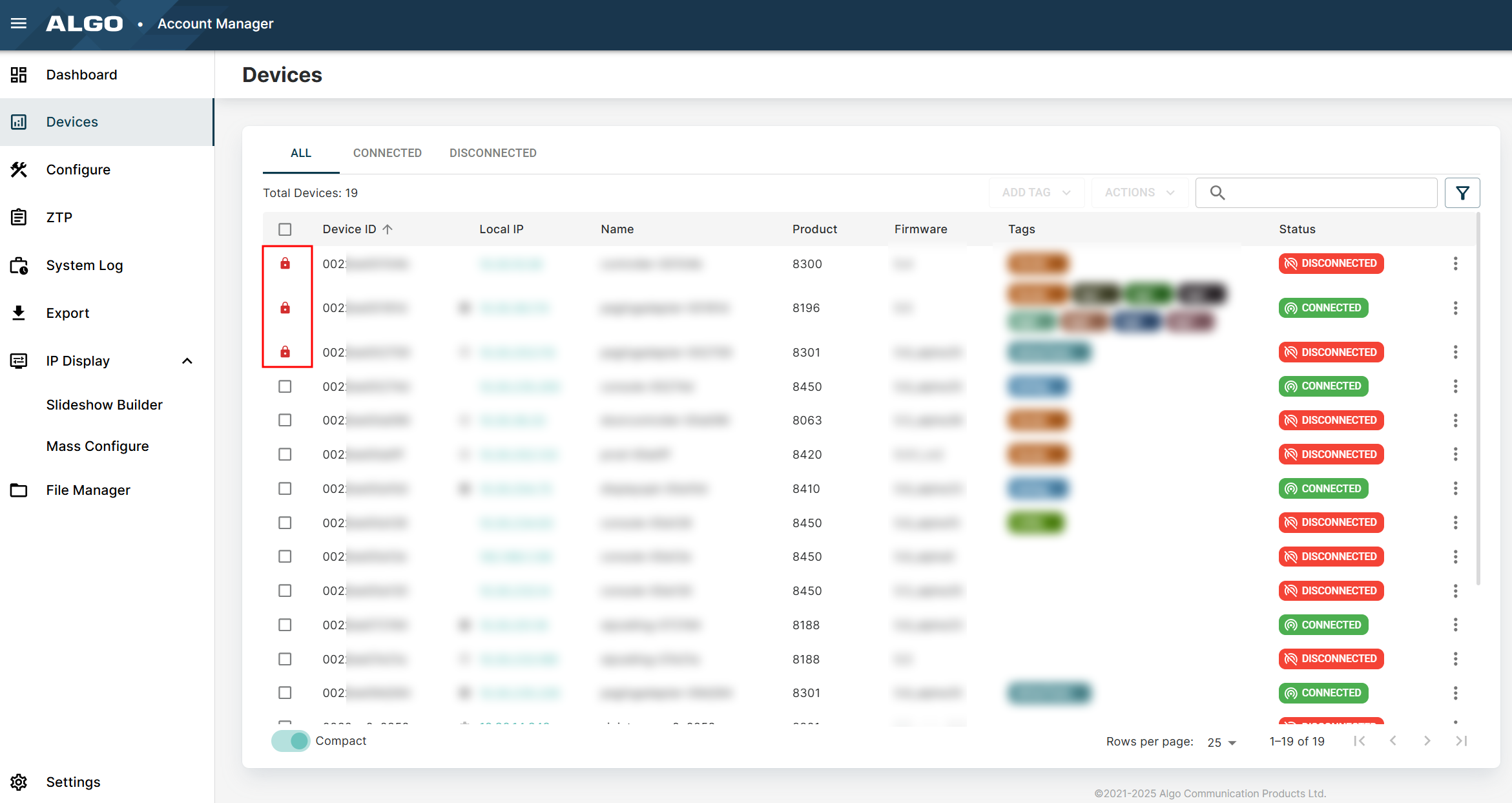Click the Device ID sort arrow
This screenshot has height=803, width=1512.
click(388, 229)
